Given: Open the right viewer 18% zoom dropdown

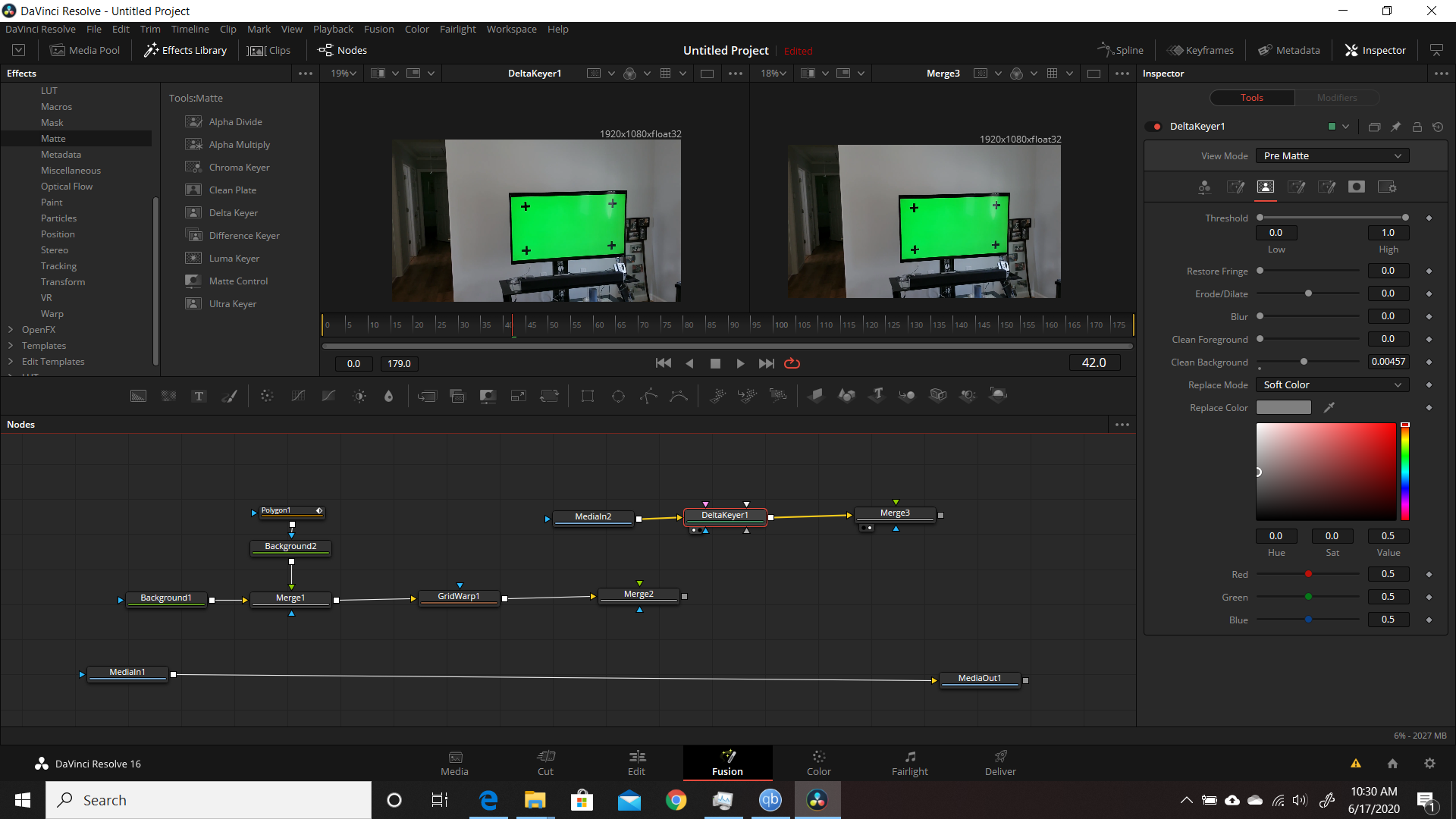Looking at the screenshot, I should click(x=773, y=74).
